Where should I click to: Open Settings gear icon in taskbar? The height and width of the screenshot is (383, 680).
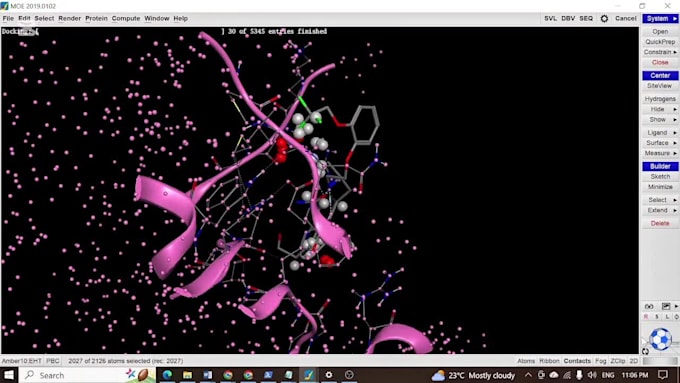point(329,375)
